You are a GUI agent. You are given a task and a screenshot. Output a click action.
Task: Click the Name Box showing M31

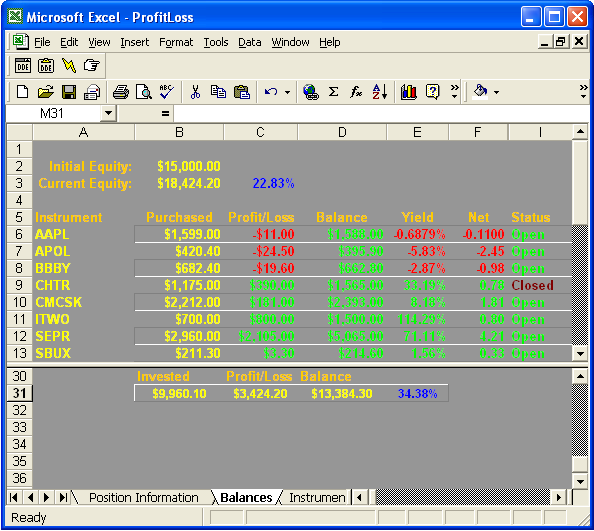[53, 113]
